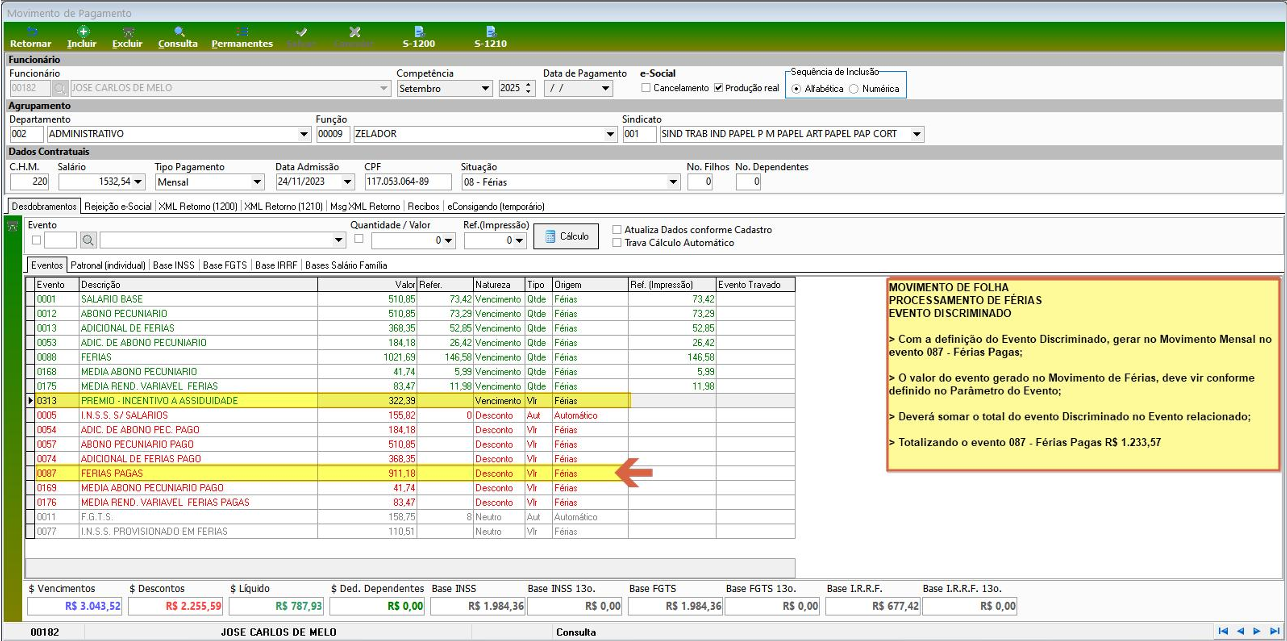
Task: Toggle the Produção real checkbox
Action: coord(718,88)
